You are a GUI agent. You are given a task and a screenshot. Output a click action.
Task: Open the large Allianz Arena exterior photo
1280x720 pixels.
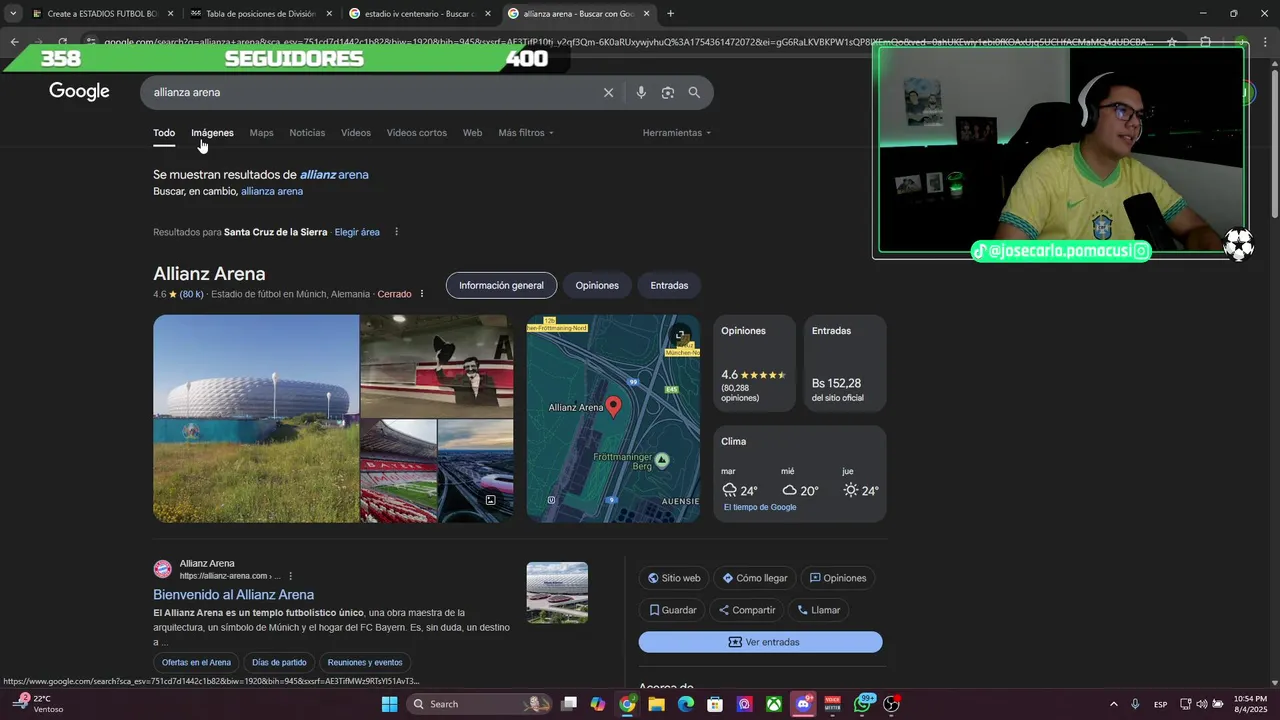(256, 419)
